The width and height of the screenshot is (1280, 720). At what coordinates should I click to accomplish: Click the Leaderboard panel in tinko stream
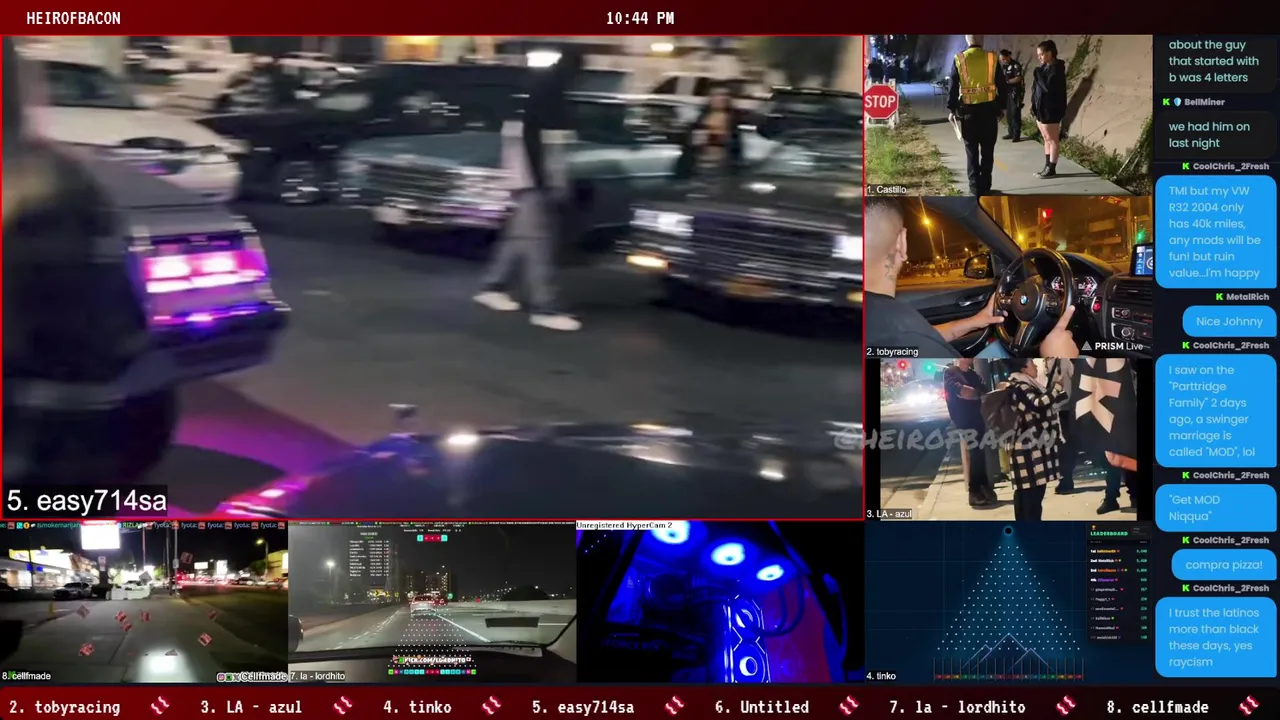tap(1119, 583)
